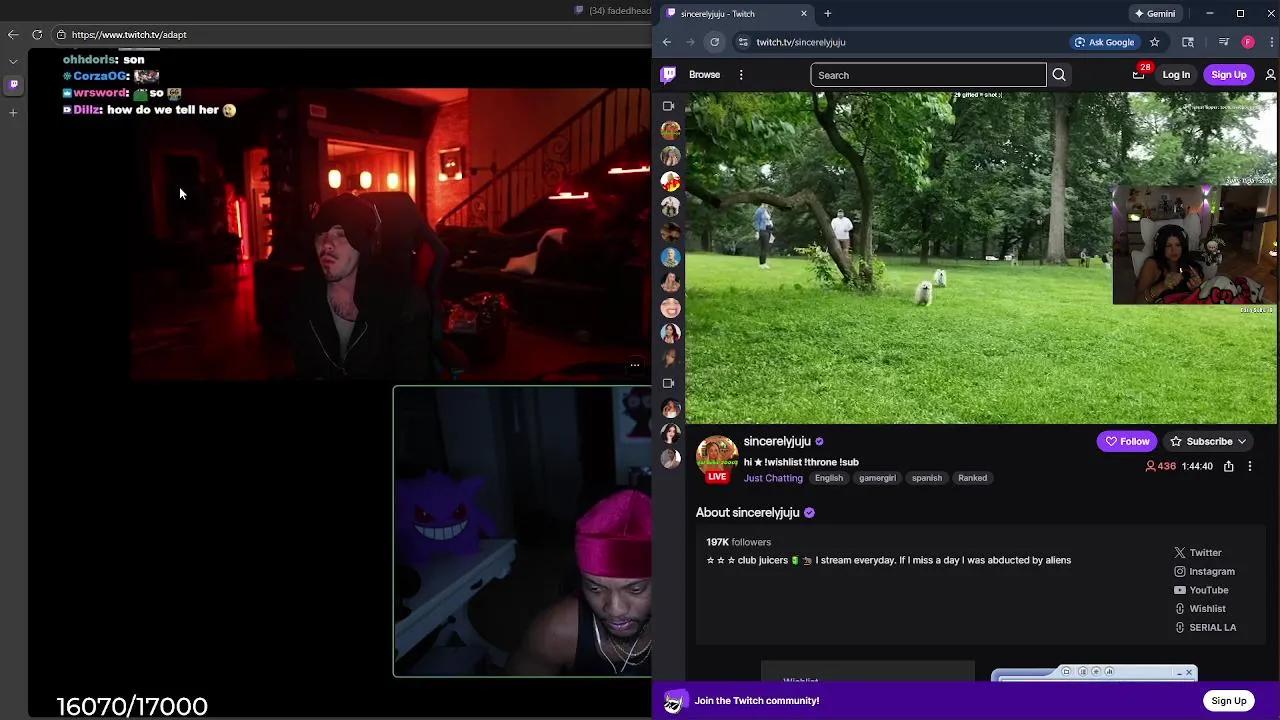Open the stream's vertical three-dot options menu
Viewport: 1280px width, 720px height.
coord(1249,466)
